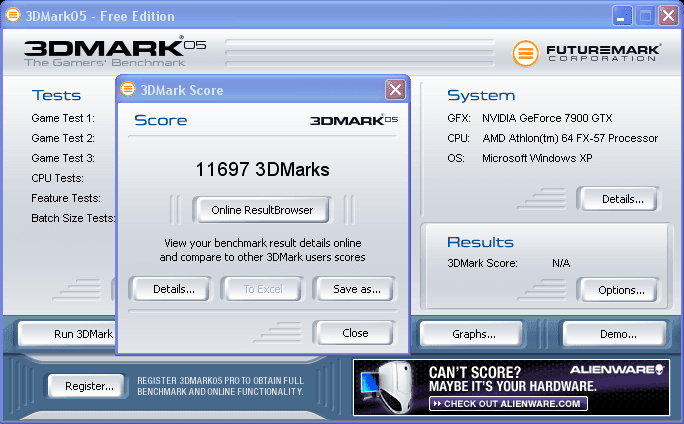Click the 'Batch Size Tests:' label
The image size is (684, 424).
click(73, 218)
